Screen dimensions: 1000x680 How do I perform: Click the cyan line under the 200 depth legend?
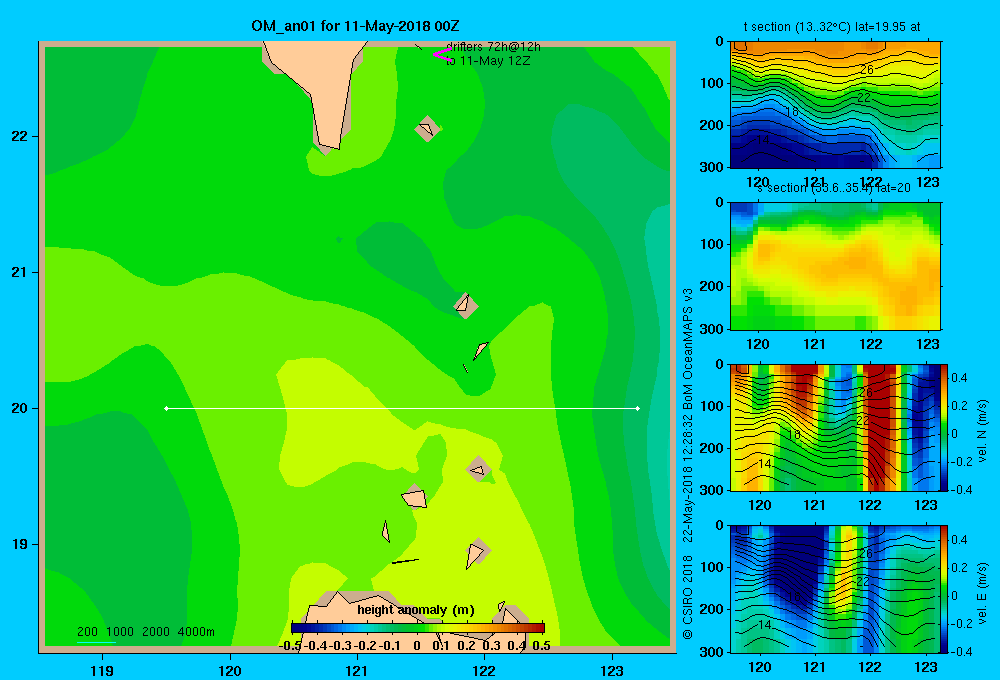point(96,642)
